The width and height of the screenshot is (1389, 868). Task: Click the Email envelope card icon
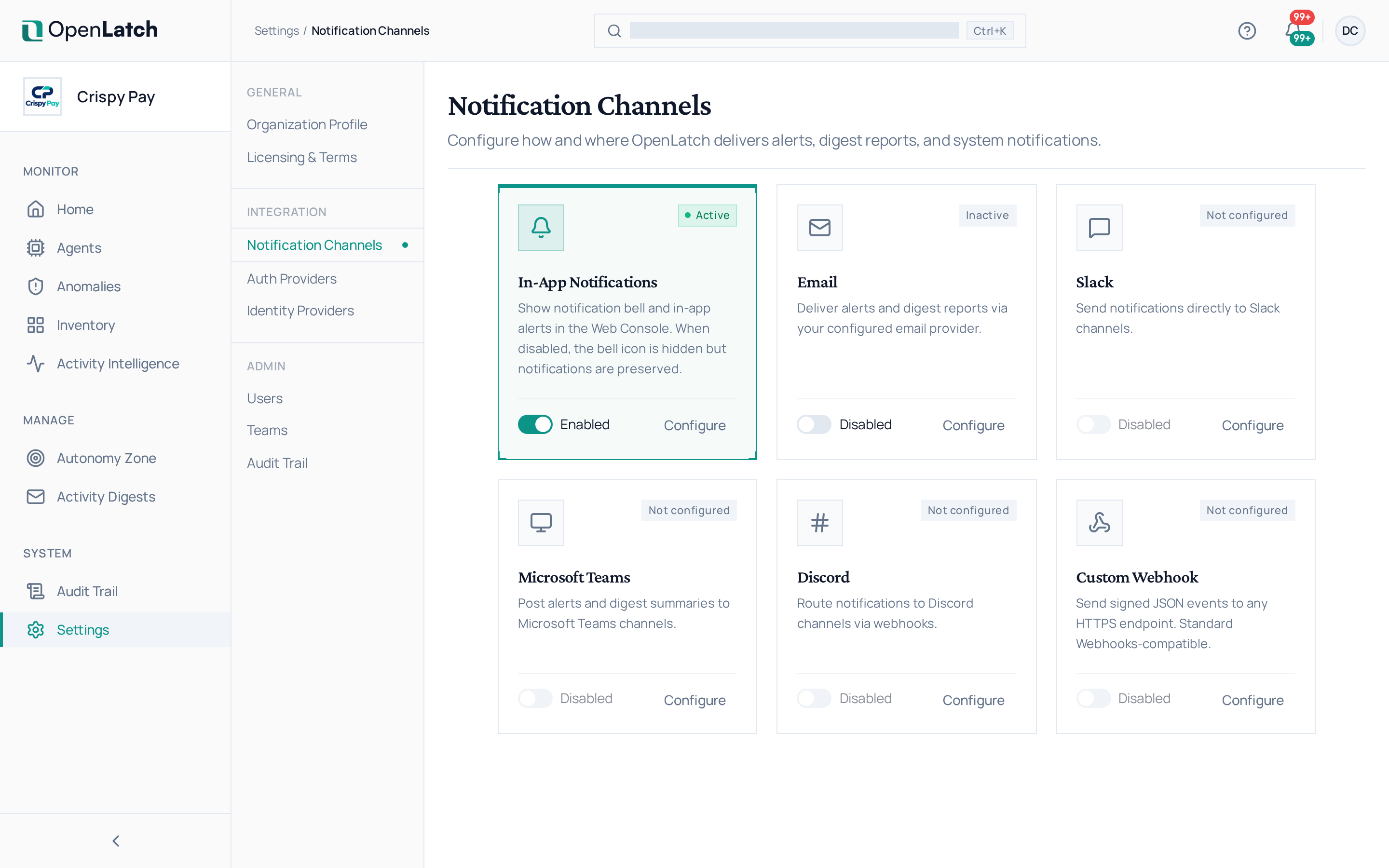[x=819, y=227]
